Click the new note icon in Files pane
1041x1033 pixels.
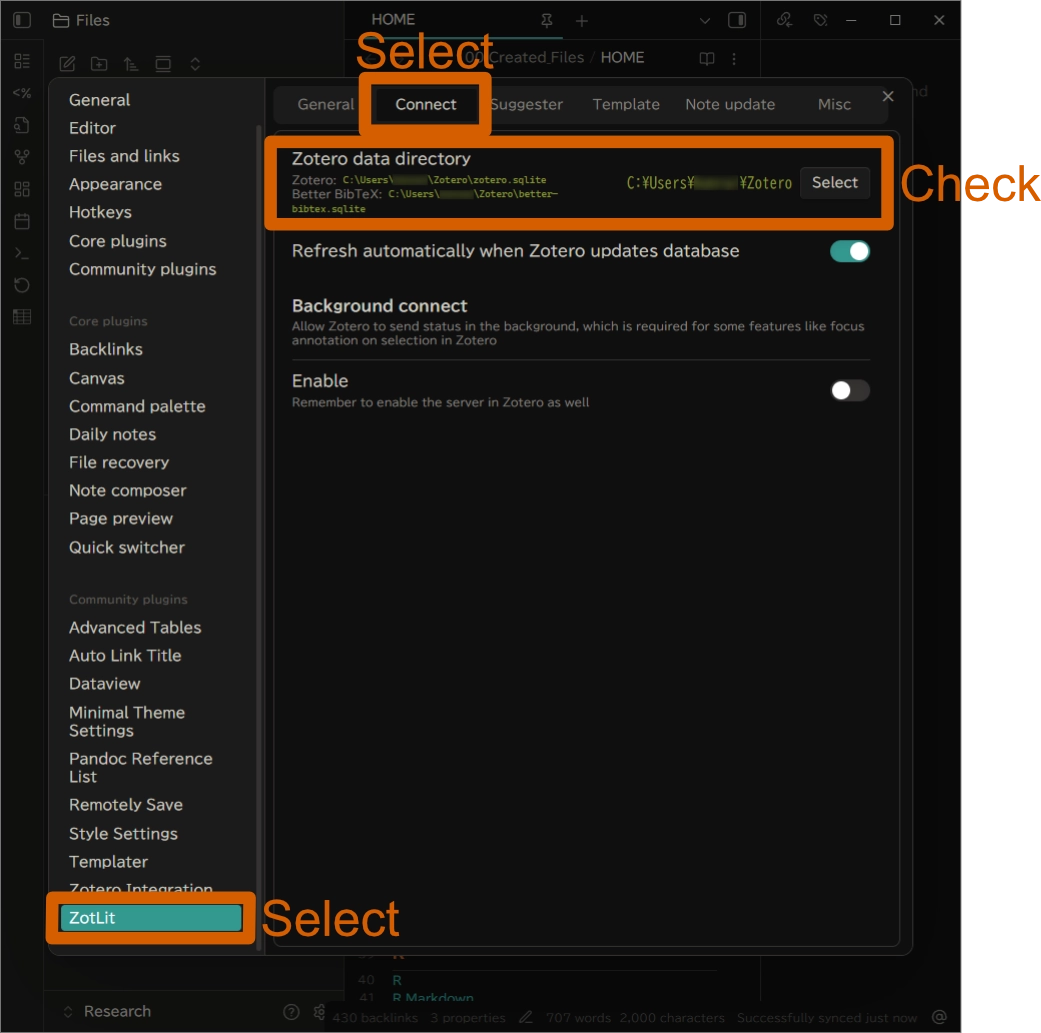67,64
